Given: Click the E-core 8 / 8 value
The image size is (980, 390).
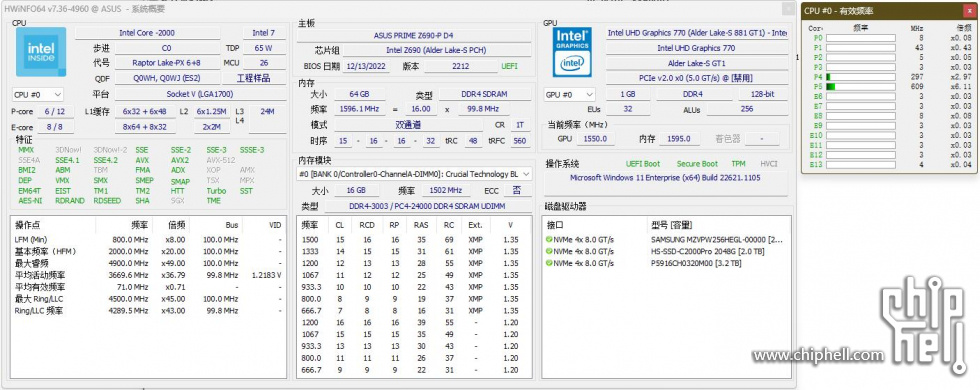Looking at the screenshot, I should pos(55,127).
